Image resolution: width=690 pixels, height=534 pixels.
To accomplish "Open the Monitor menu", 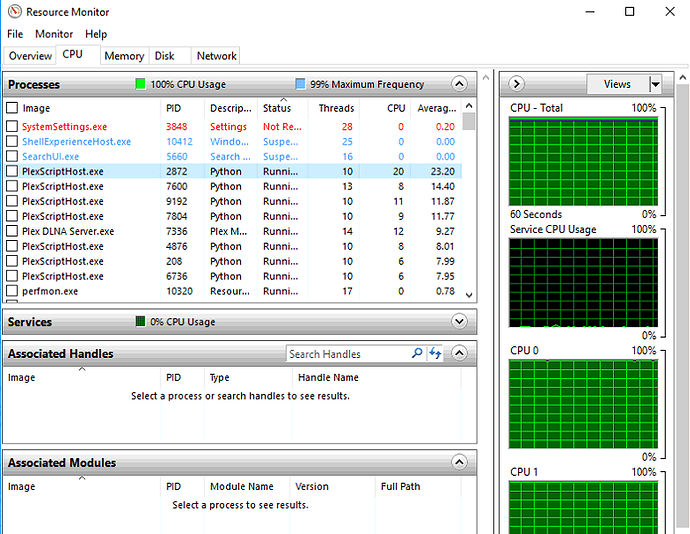I will pos(54,34).
